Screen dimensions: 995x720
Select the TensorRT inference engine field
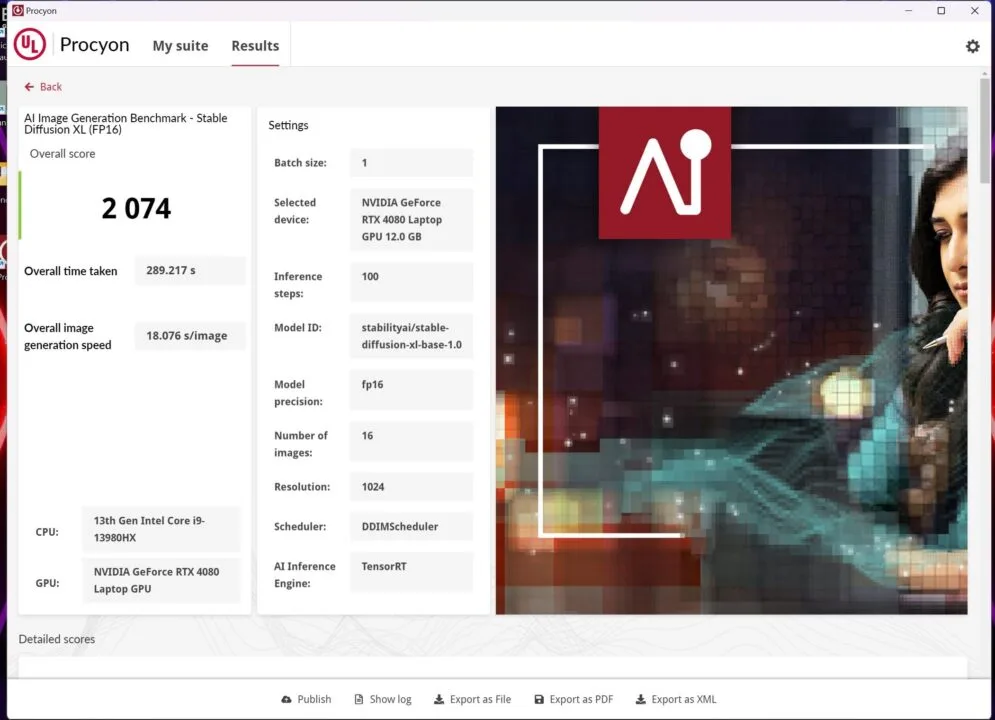point(411,572)
